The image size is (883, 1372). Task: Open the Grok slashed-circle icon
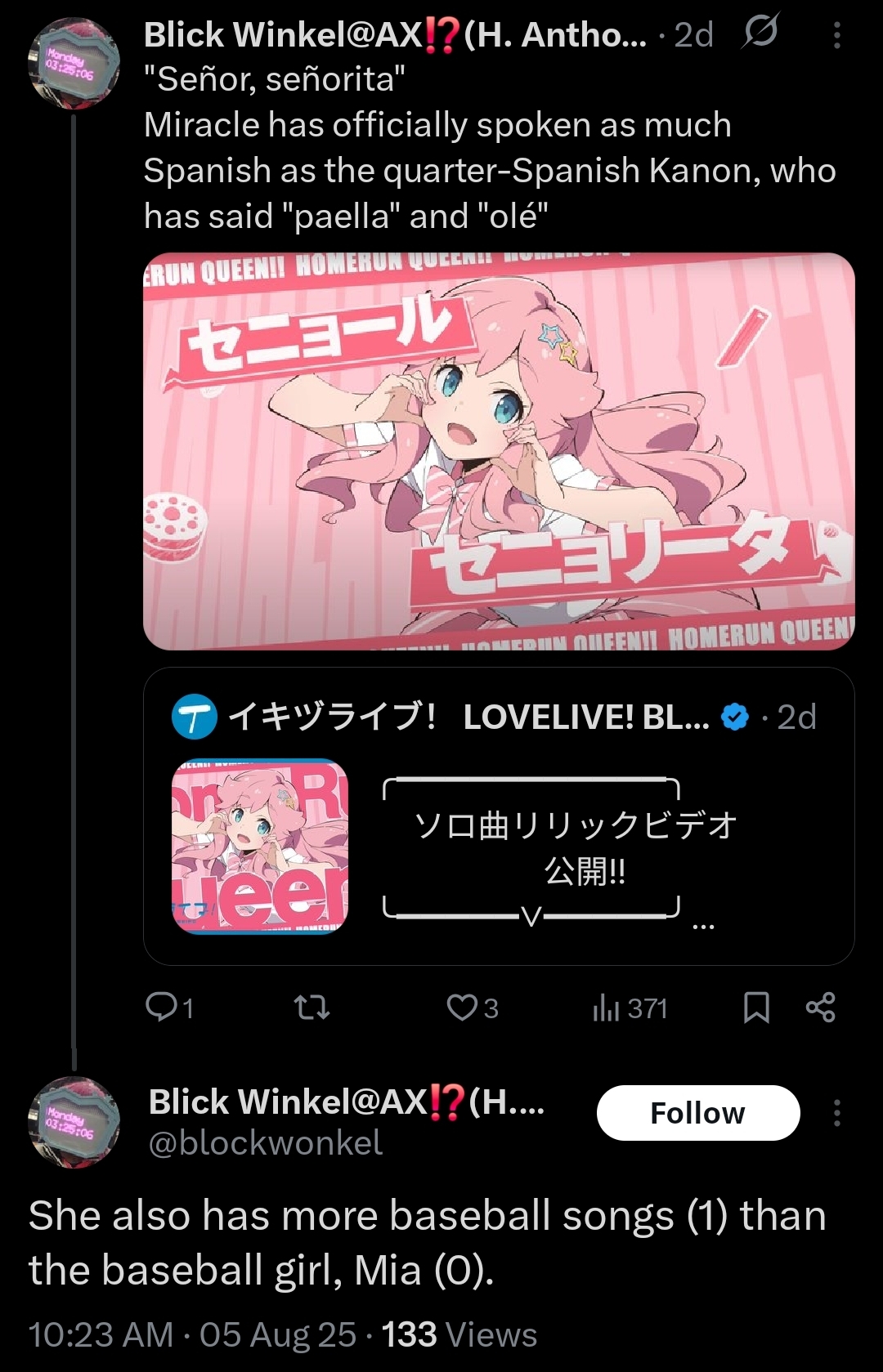[760, 33]
